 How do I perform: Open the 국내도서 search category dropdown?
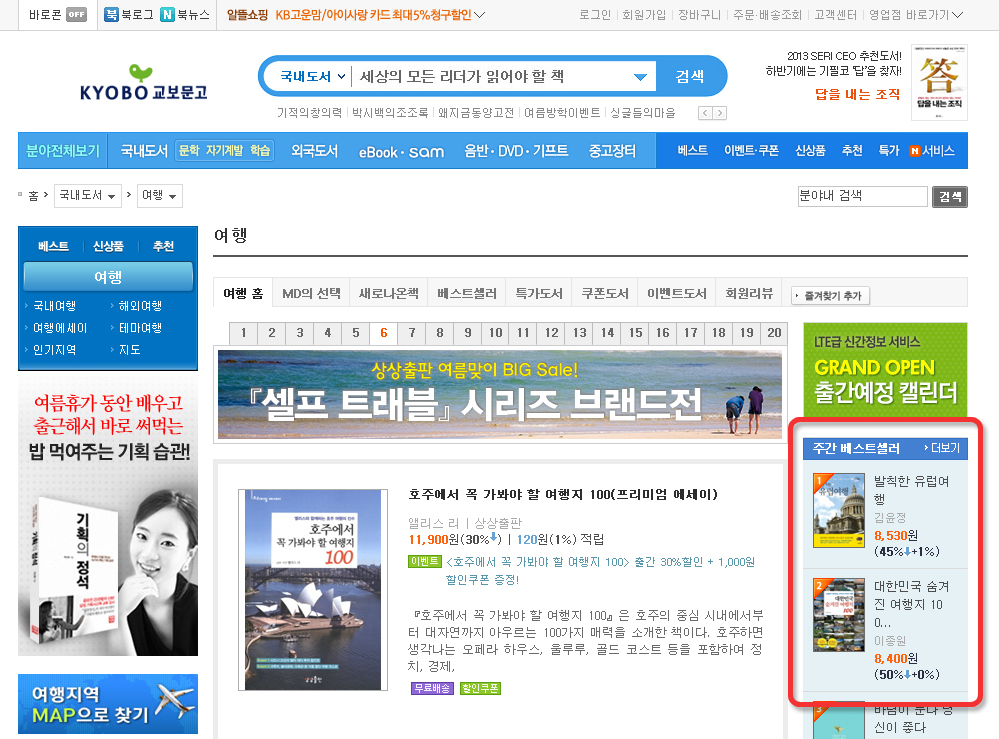(x=312, y=76)
